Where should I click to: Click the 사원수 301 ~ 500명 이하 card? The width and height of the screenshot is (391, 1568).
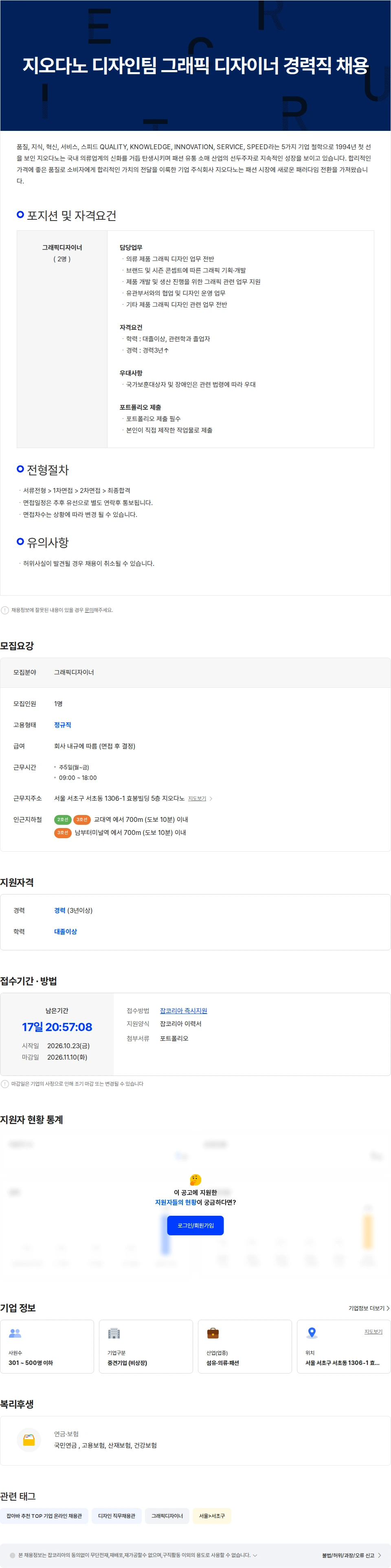(x=47, y=1347)
